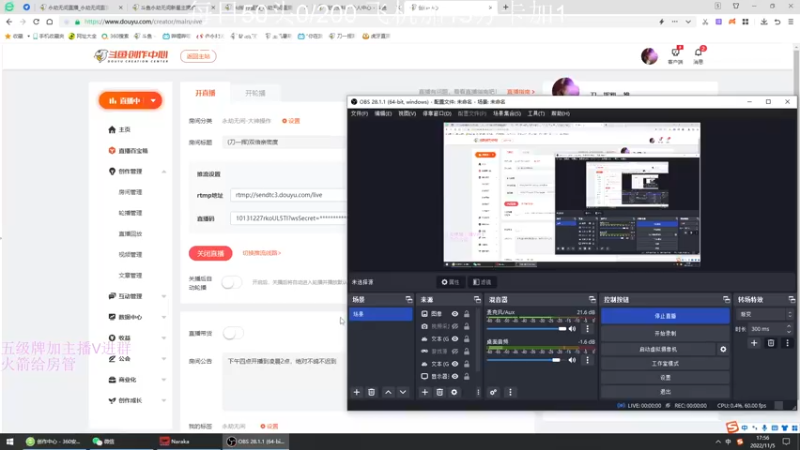Add a new scene transition

click(754, 343)
